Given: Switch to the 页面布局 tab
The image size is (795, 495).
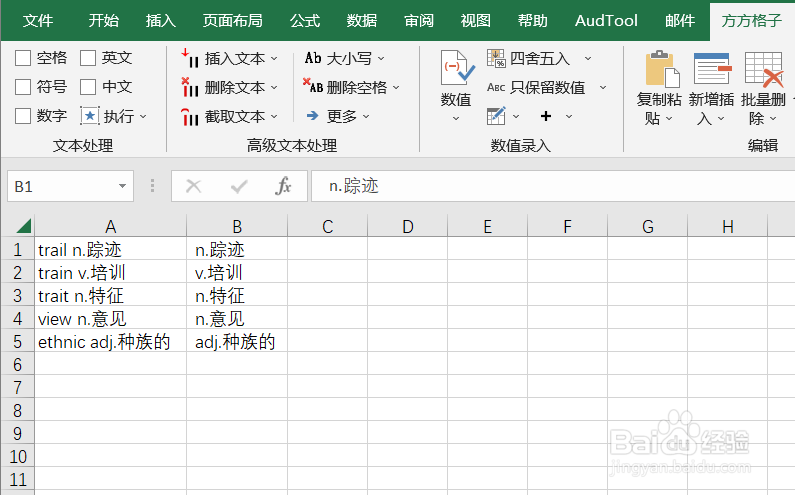Looking at the screenshot, I should (233, 21).
